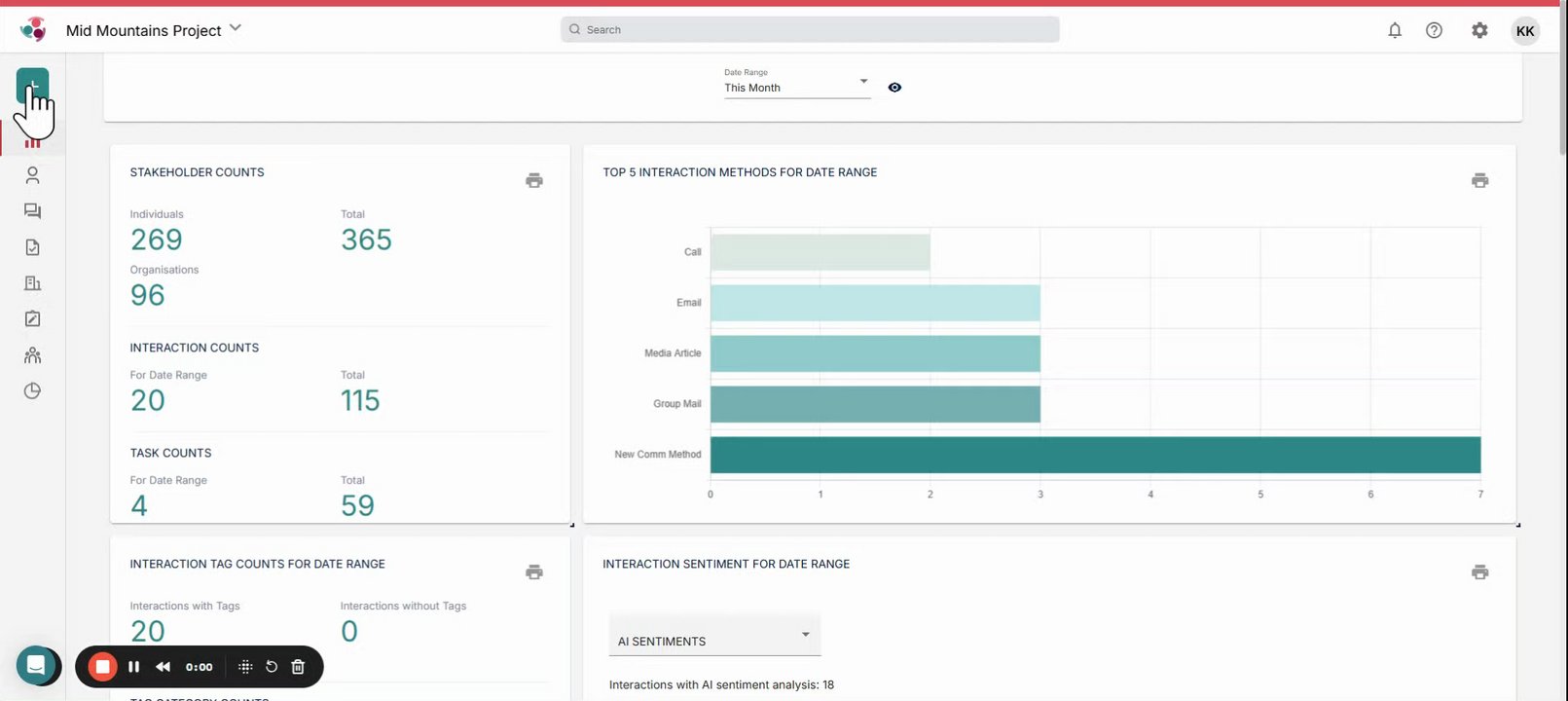Viewport: 1568px width, 701px height.
Task: Click the green plus add button
Action: (x=32, y=86)
